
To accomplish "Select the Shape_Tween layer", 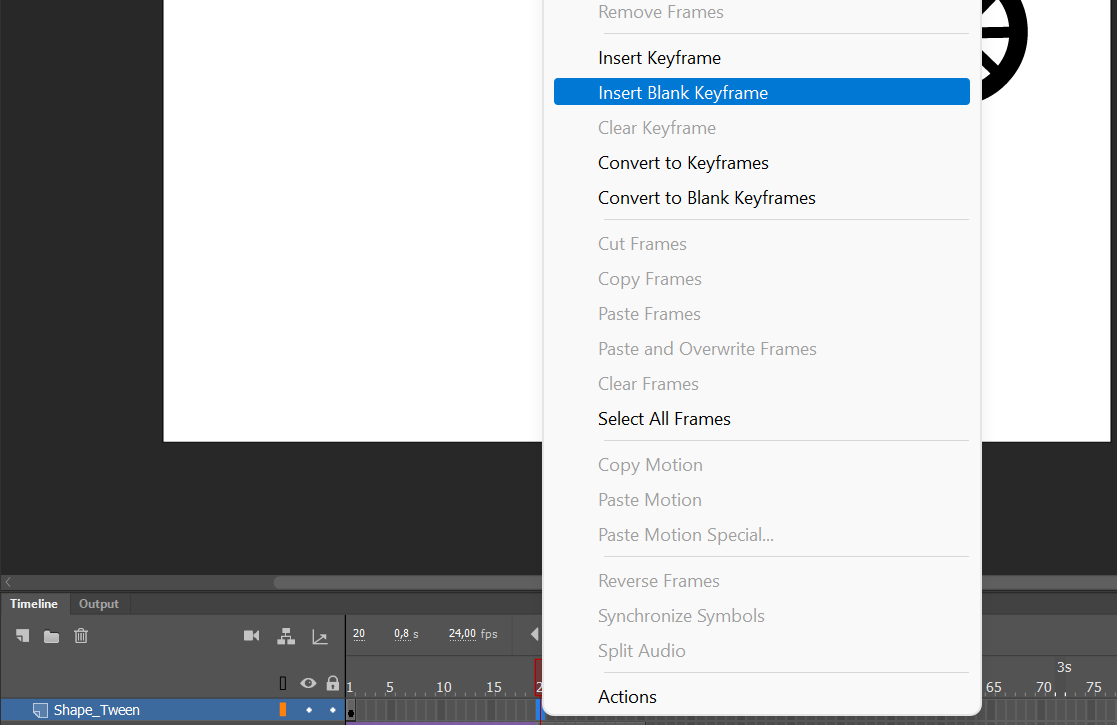I will coord(172,710).
